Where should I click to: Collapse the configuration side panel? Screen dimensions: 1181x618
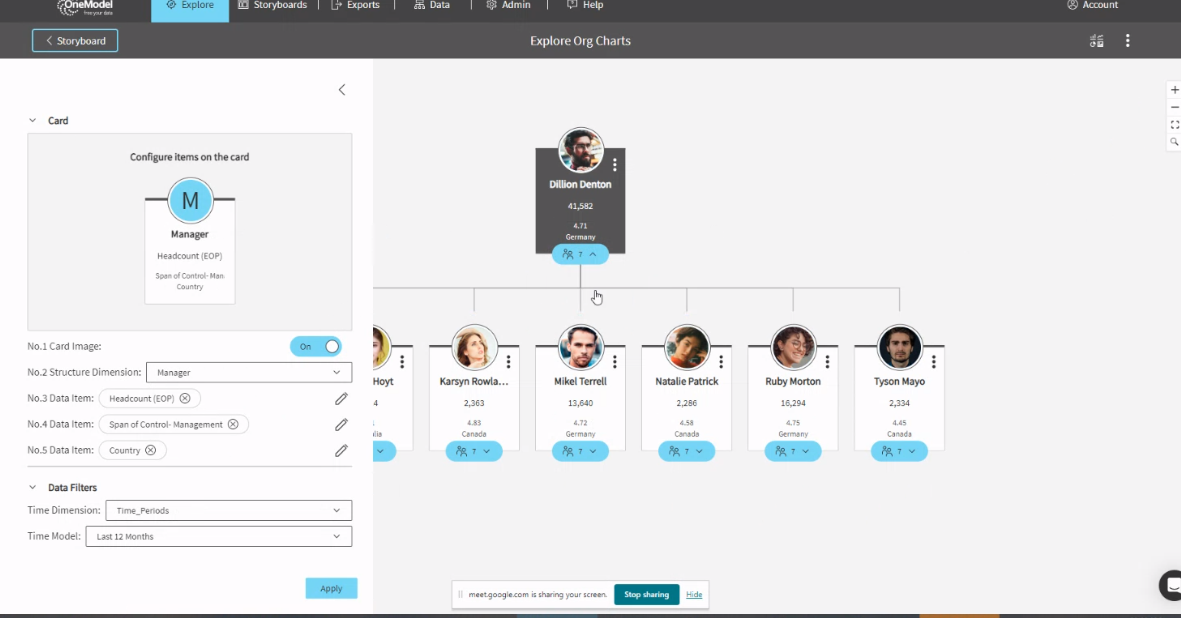(342, 90)
